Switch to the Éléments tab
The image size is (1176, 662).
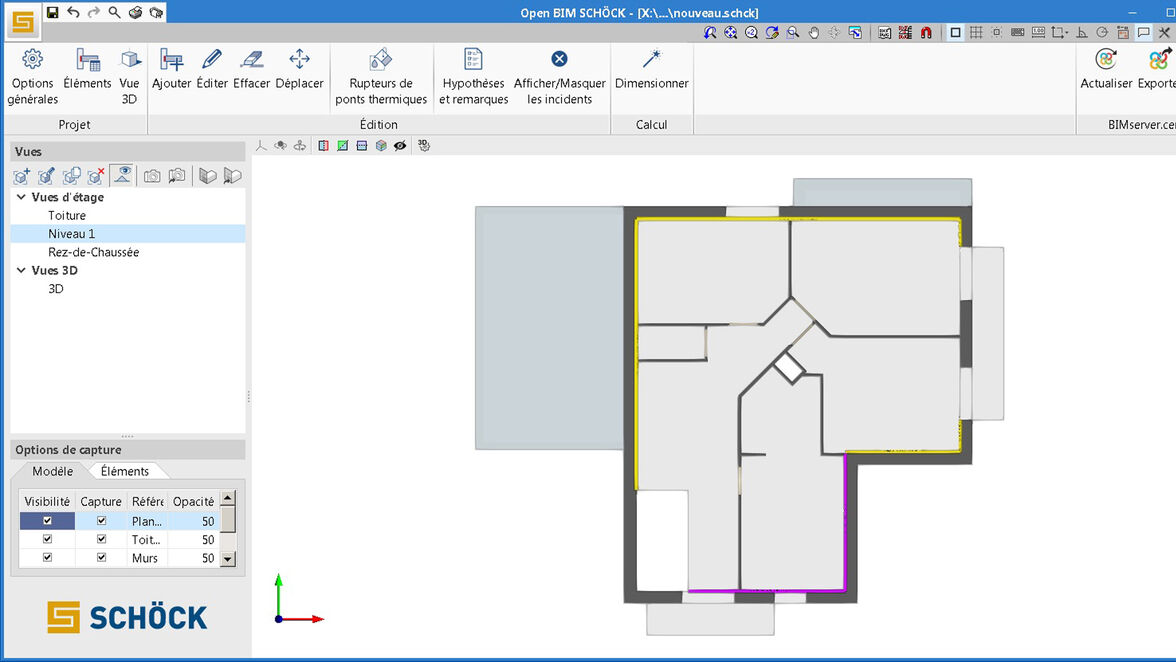click(x=126, y=470)
